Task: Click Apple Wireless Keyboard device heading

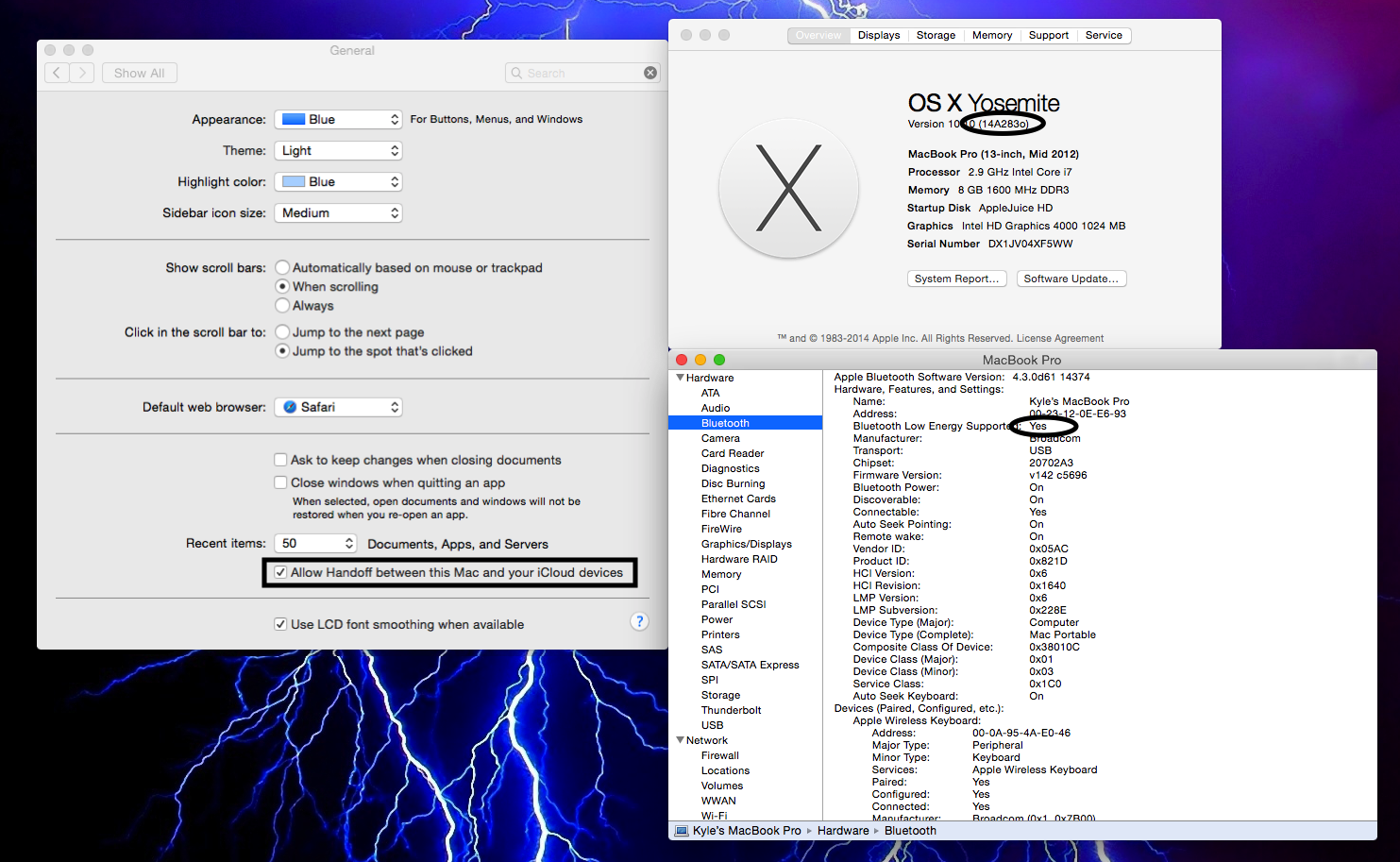Action: [917, 720]
